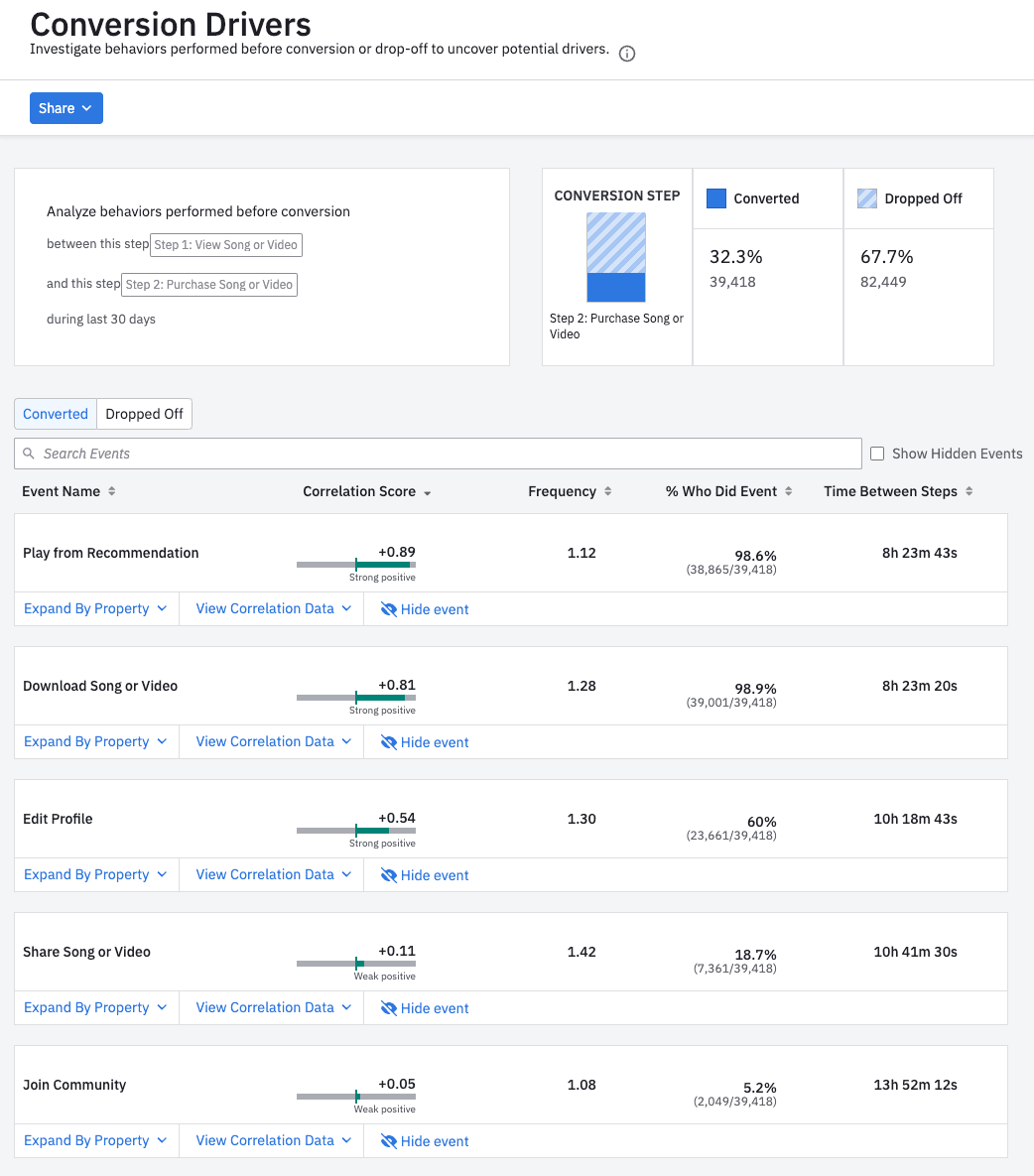This screenshot has width=1034, height=1176.
Task: Click the Join Community correlation score bar
Action: (356, 1097)
